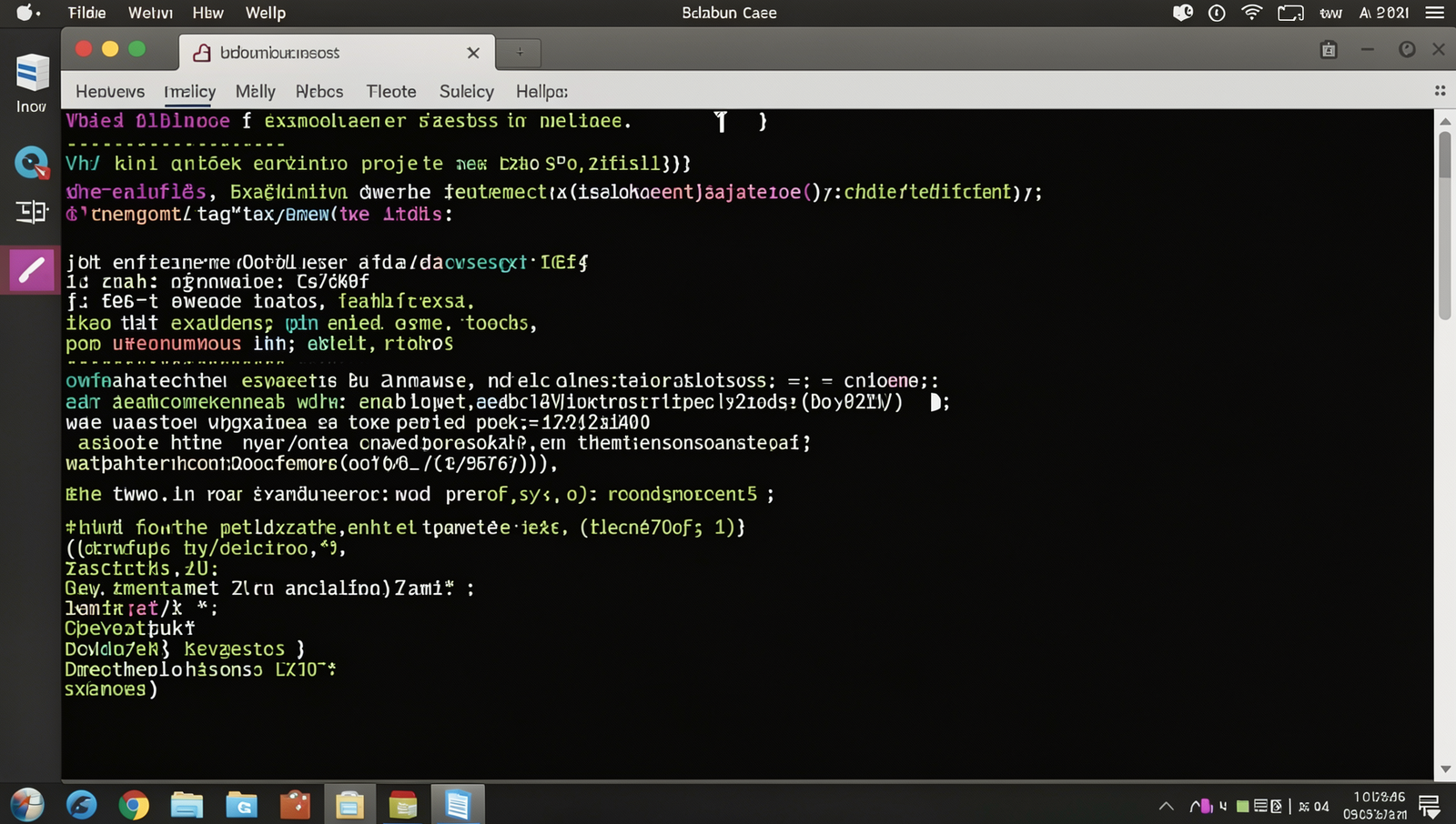Click the Start orb on taskbar

pyautogui.click(x=27, y=804)
